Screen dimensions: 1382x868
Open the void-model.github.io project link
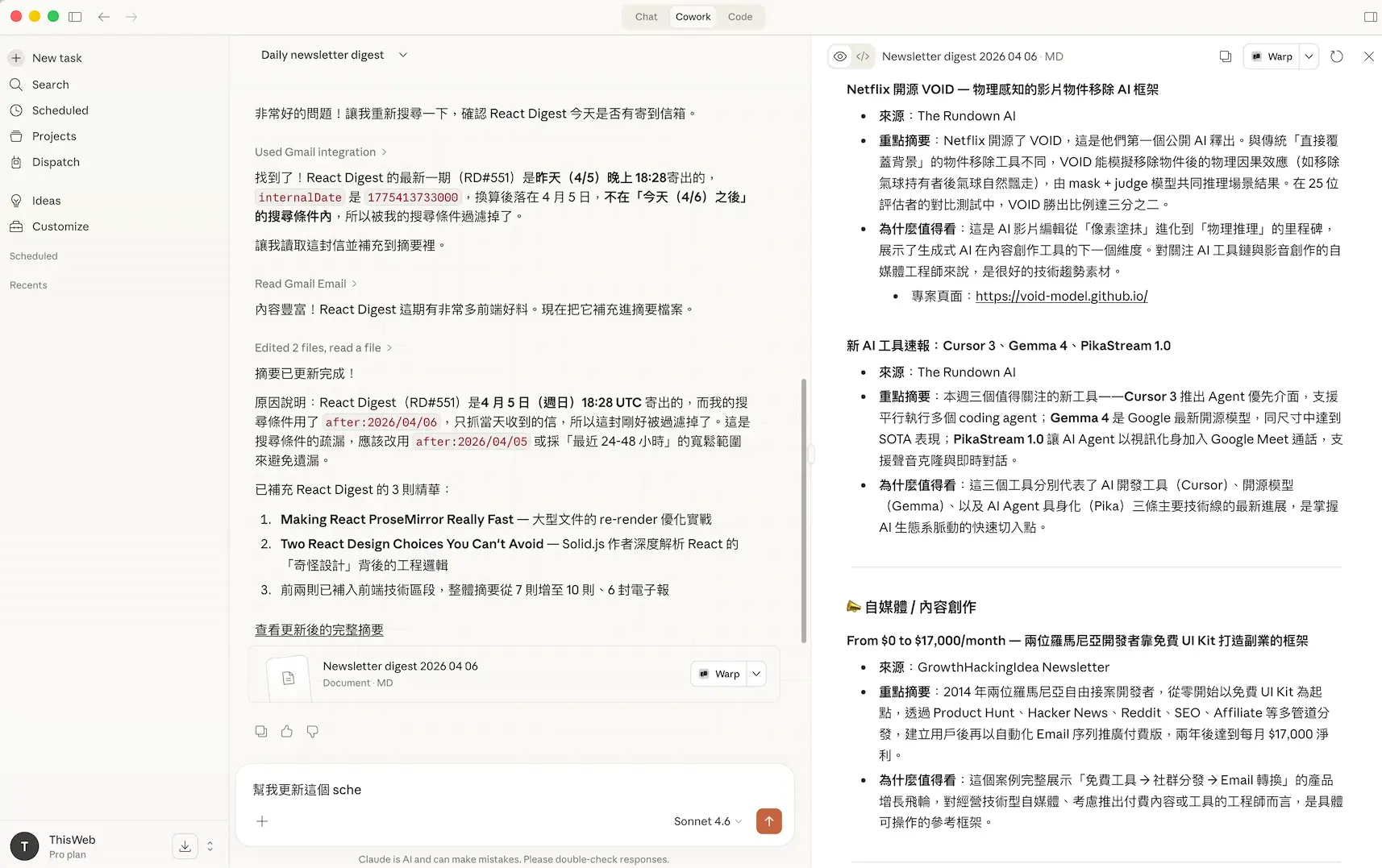(x=1060, y=295)
